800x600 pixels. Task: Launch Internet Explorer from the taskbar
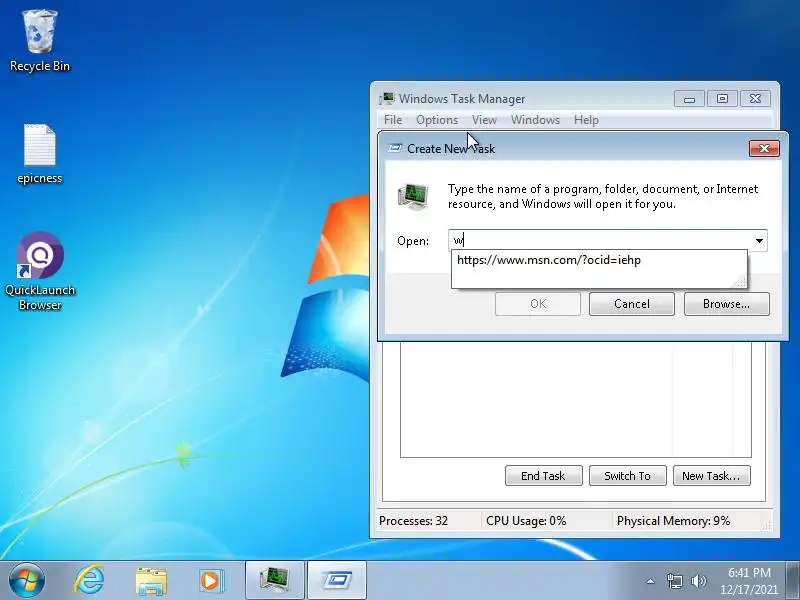[89, 580]
